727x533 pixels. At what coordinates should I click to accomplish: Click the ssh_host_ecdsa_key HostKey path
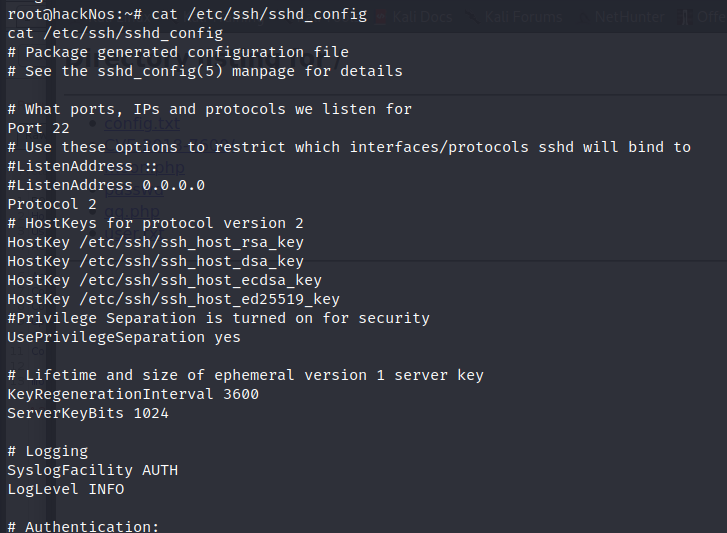200,280
